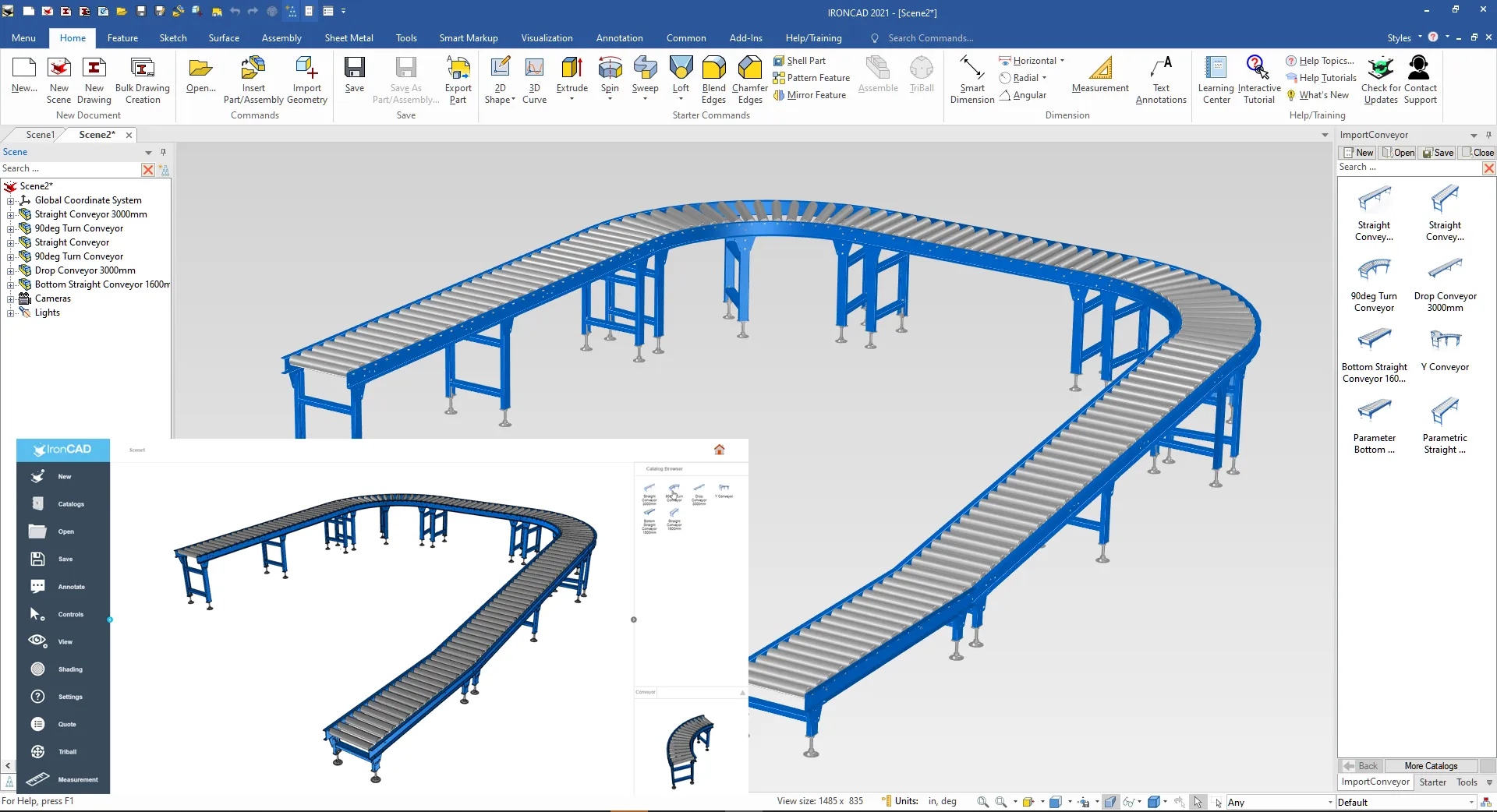Screen dimensions: 1497x812
Task: Open the Default selection dropdown in status bar
Action: (1471, 803)
